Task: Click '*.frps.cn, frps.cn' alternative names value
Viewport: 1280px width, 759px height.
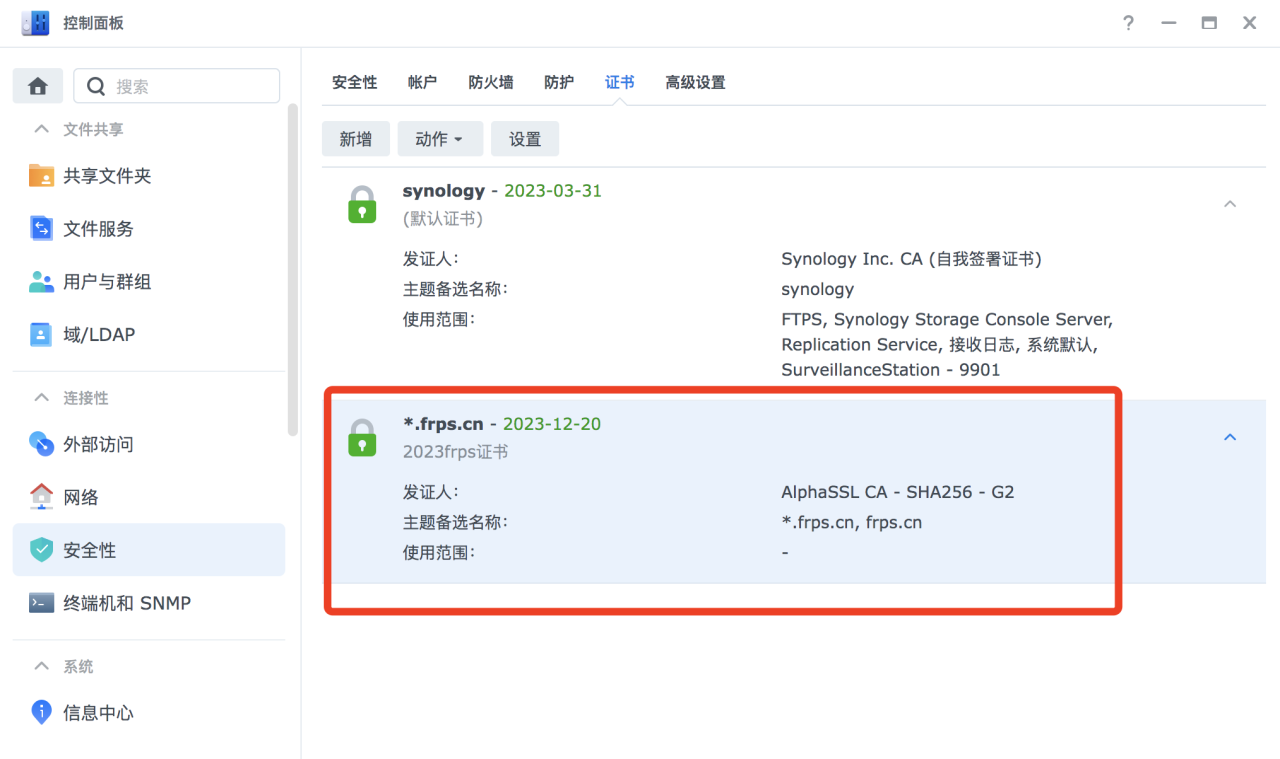Action: click(852, 522)
